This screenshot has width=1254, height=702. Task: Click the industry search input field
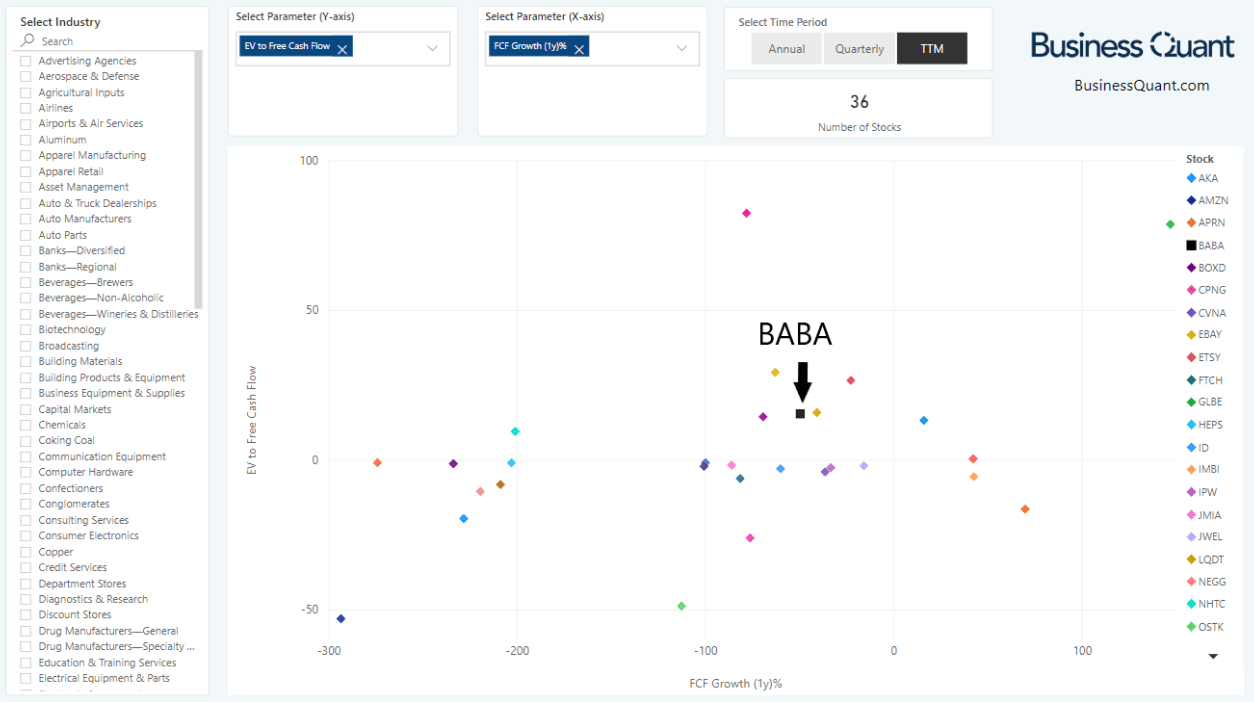(x=110, y=41)
